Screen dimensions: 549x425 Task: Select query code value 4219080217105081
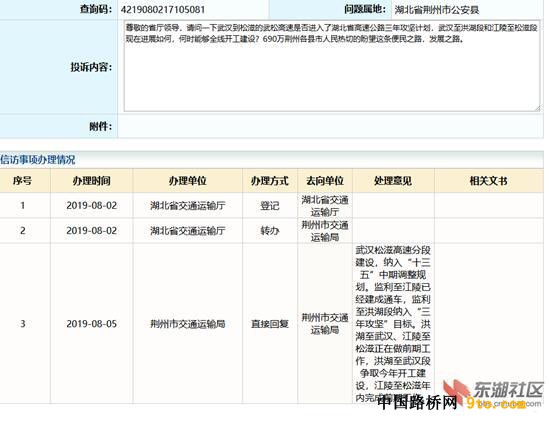163,9
